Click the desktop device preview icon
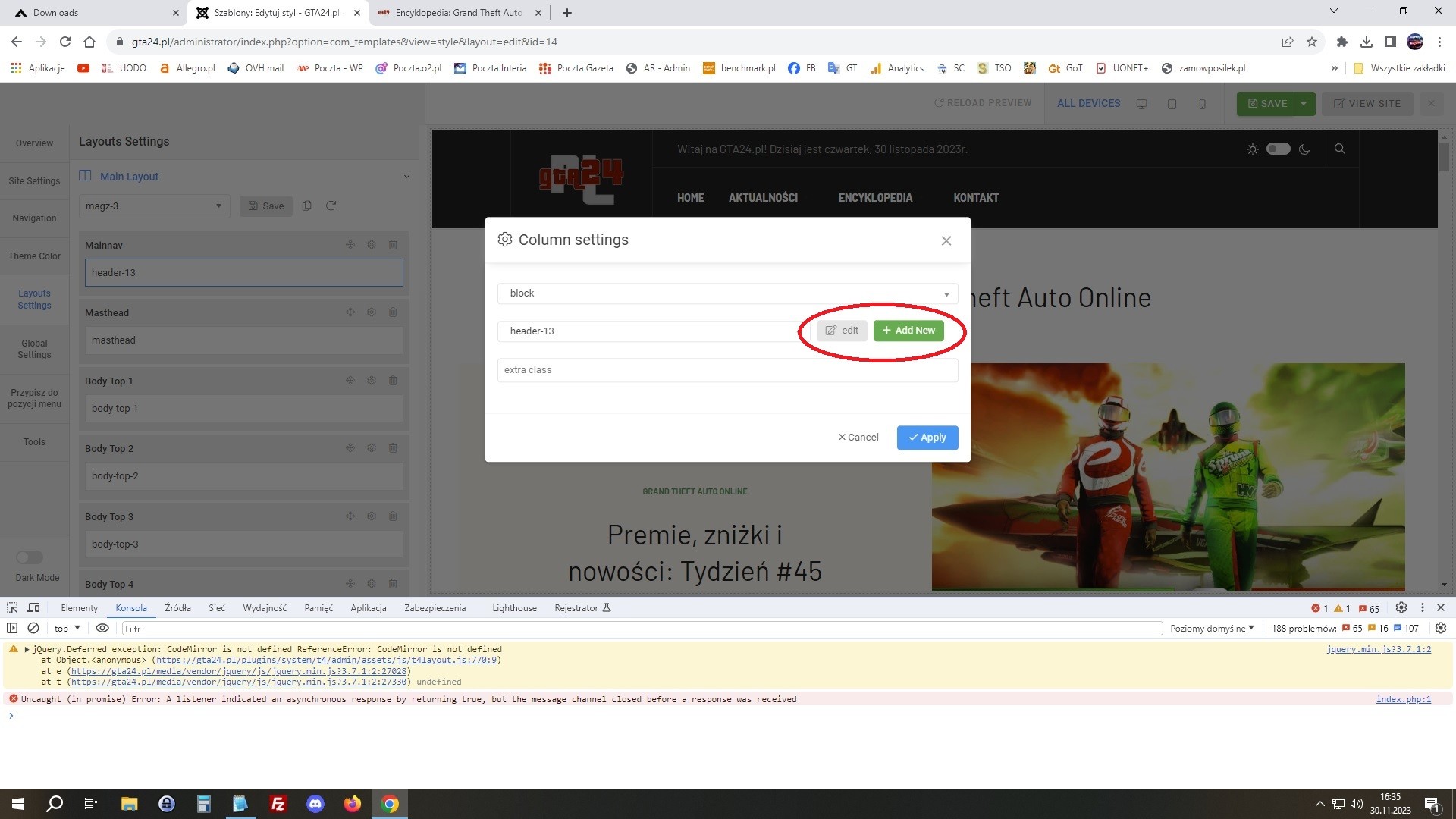The image size is (1456, 819). [x=1141, y=104]
